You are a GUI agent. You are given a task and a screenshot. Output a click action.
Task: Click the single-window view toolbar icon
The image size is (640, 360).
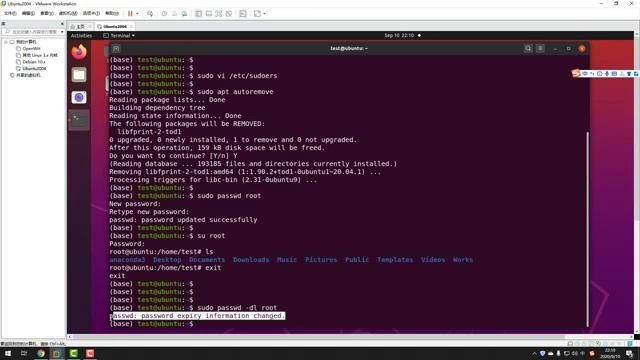209,13
